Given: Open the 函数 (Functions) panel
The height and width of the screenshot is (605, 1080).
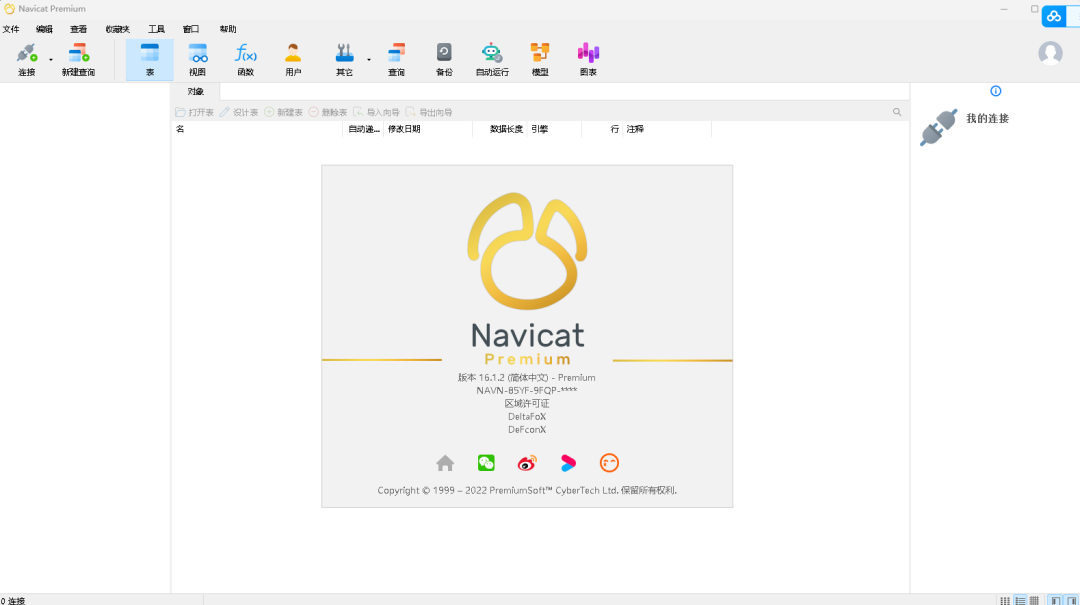Looking at the screenshot, I should pyautogui.click(x=246, y=58).
